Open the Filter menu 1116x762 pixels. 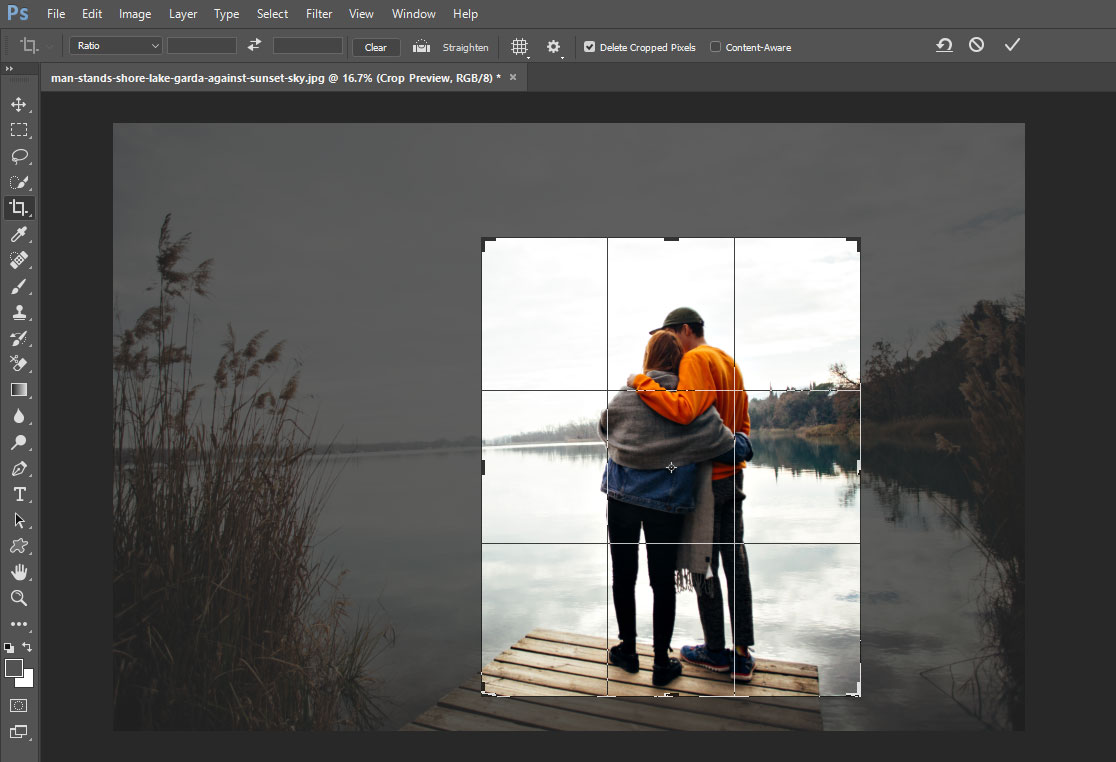pos(318,13)
